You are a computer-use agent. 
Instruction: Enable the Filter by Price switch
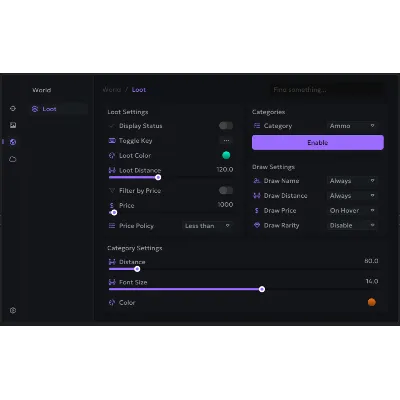[226, 190]
